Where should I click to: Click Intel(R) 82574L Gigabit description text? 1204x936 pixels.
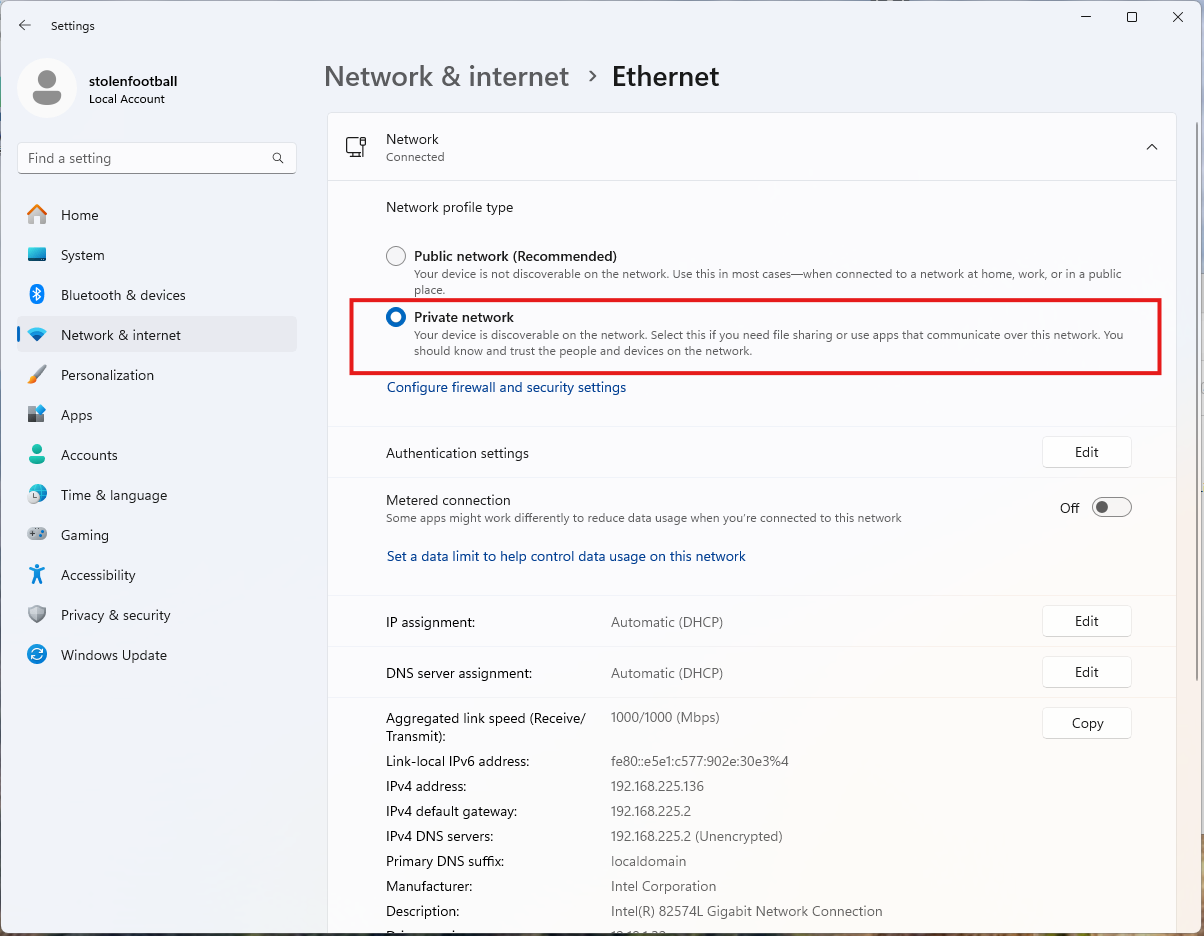coord(747,911)
